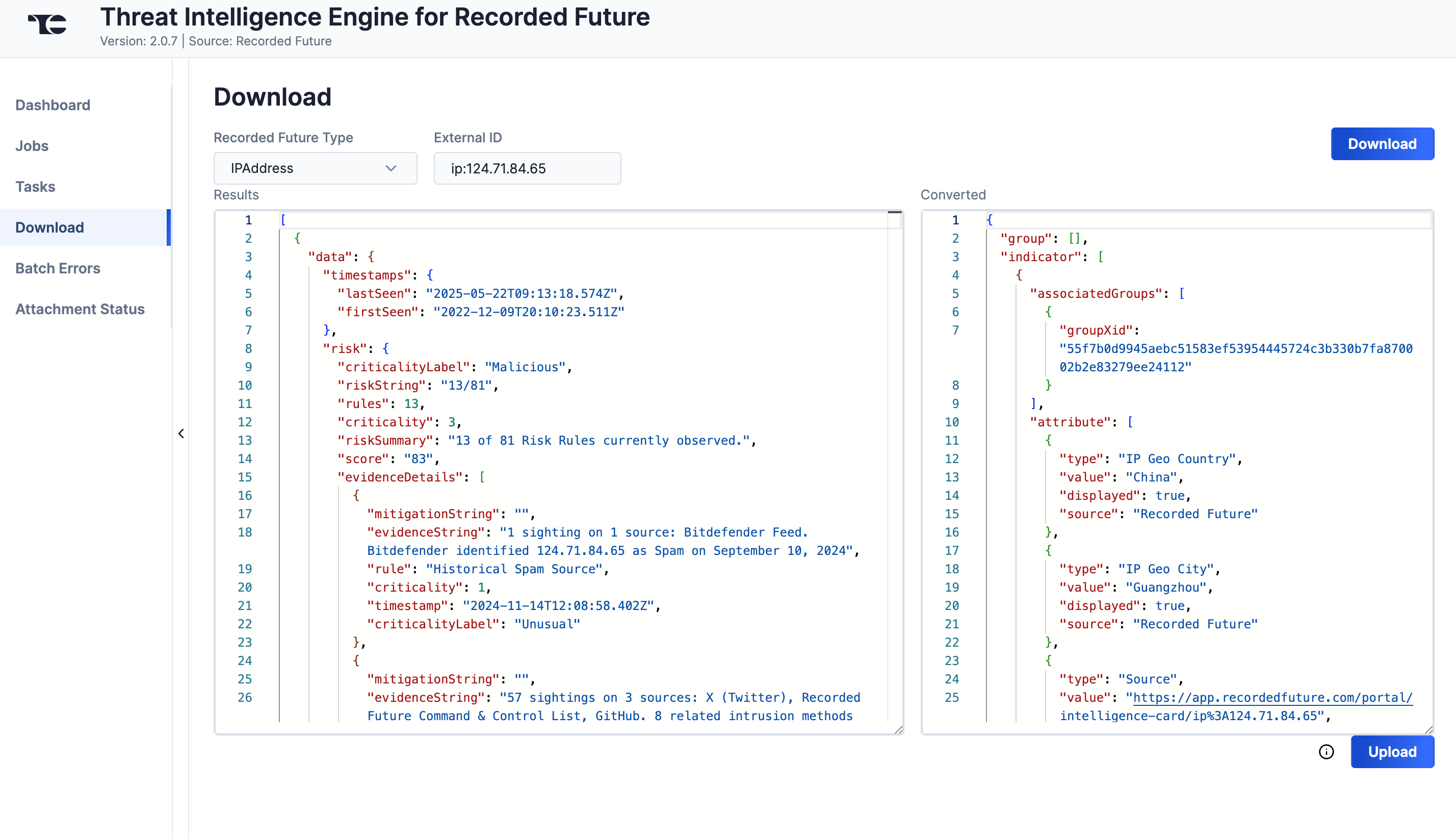The height and width of the screenshot is (839, 1456).
Task: Click the "firstSeen" timestamp value
Action: point(529,312)
